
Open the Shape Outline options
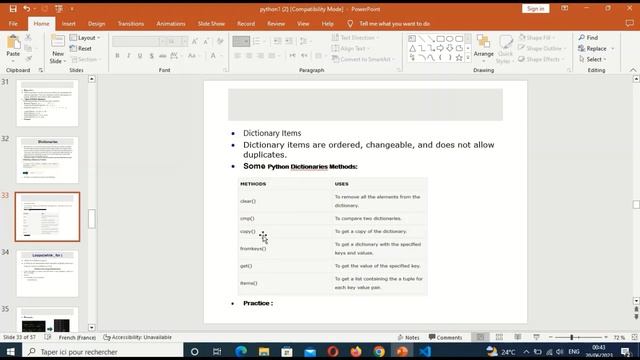(542, 48)
